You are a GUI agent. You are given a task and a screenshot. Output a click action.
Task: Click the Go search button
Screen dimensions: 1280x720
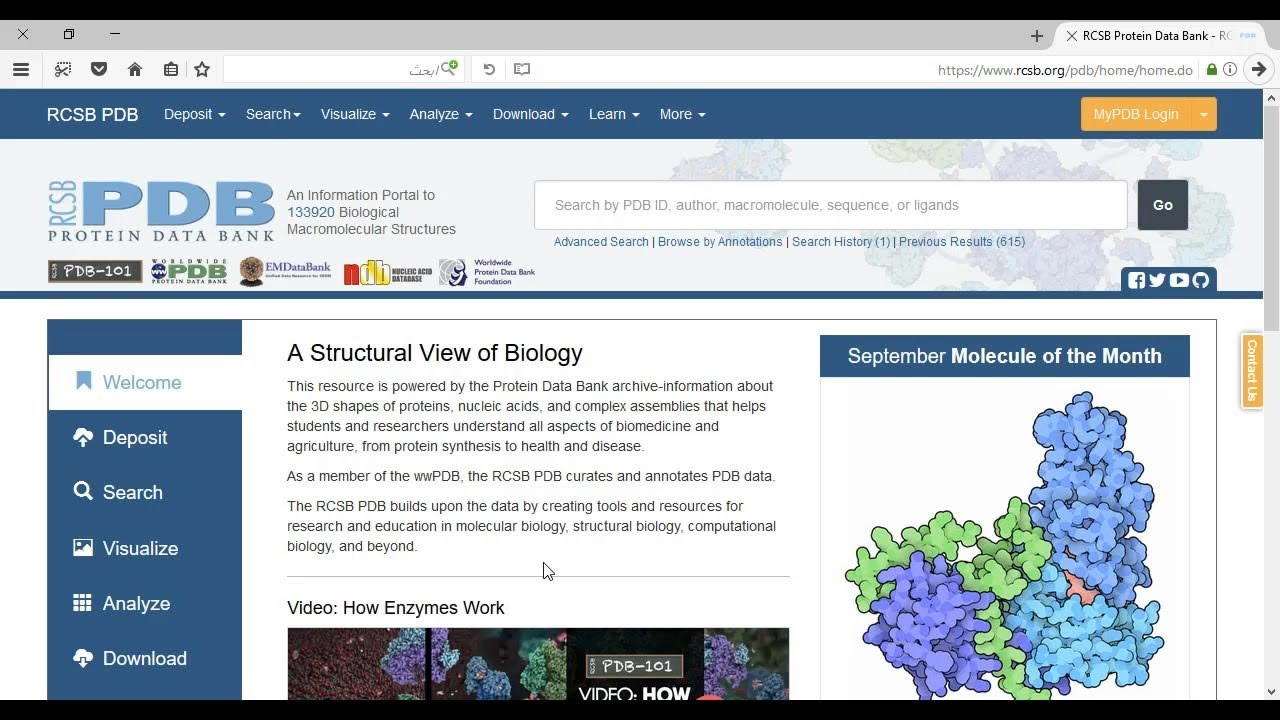click(x=1163, y=205)
